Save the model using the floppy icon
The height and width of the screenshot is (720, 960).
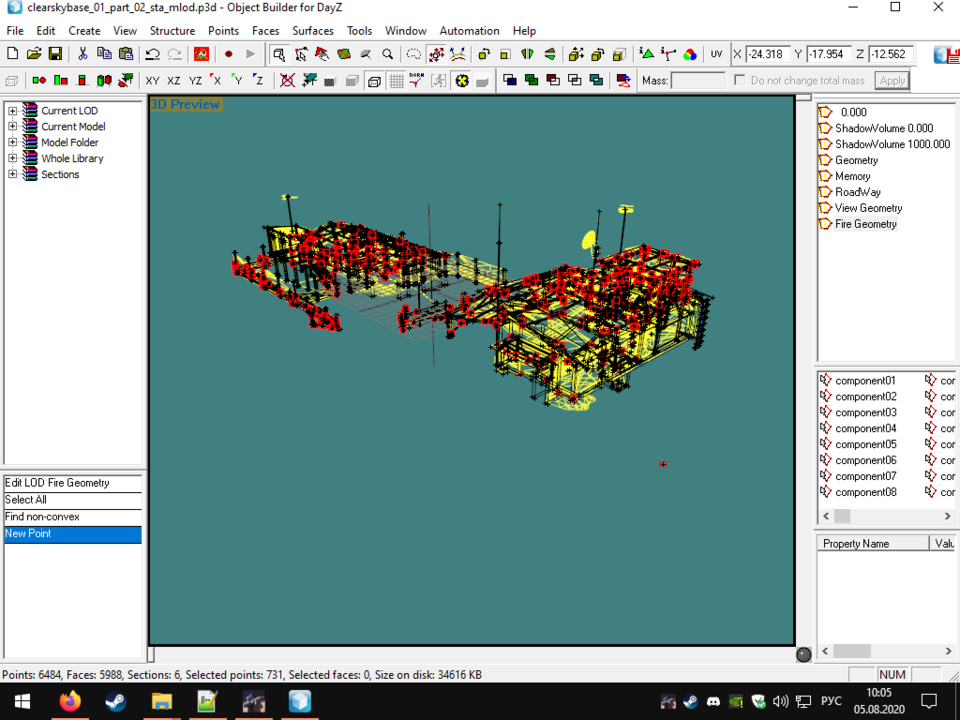point(55,54)
